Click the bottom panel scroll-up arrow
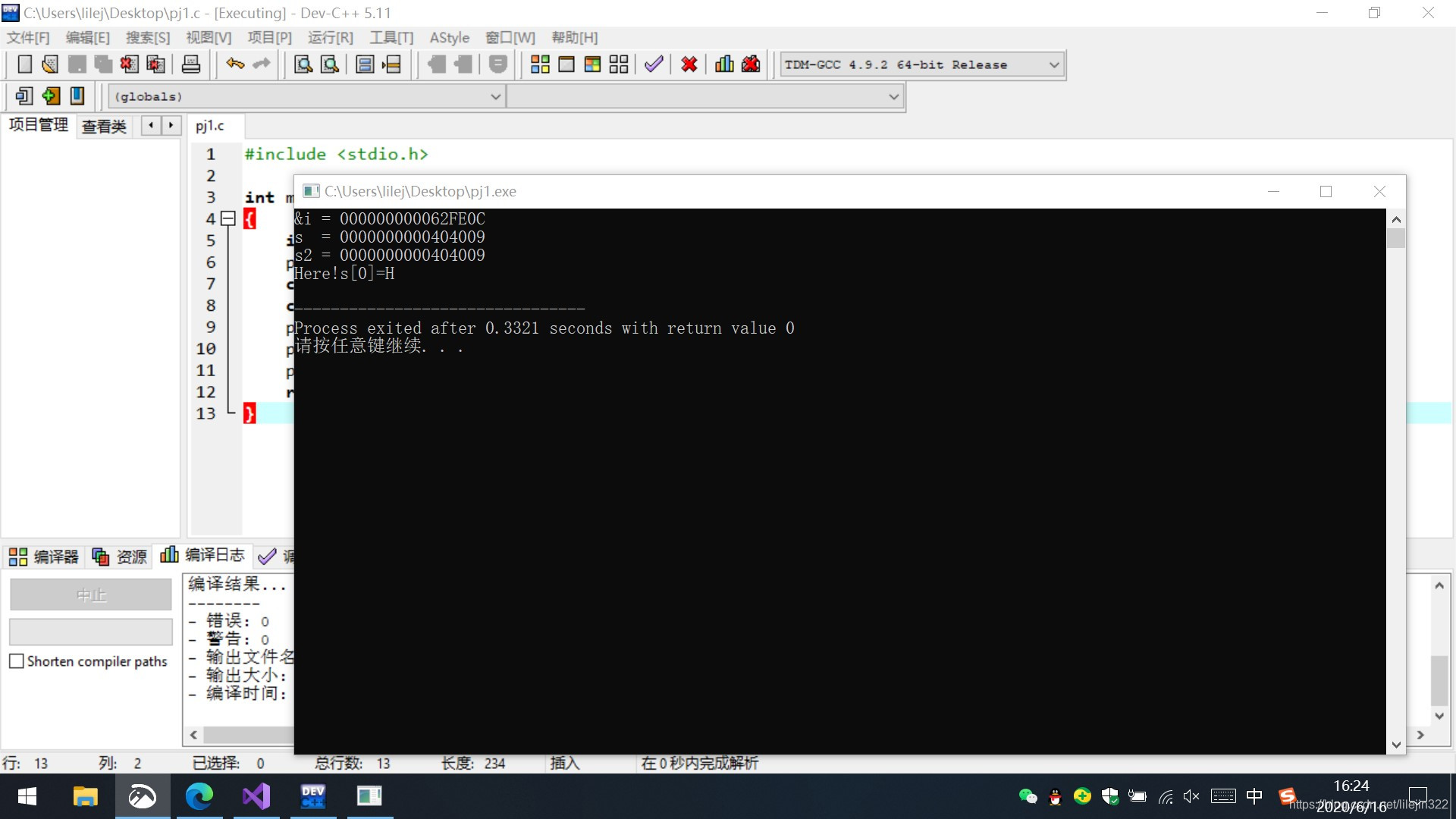Screen dimensions: 1456x819 point(1439,585)
